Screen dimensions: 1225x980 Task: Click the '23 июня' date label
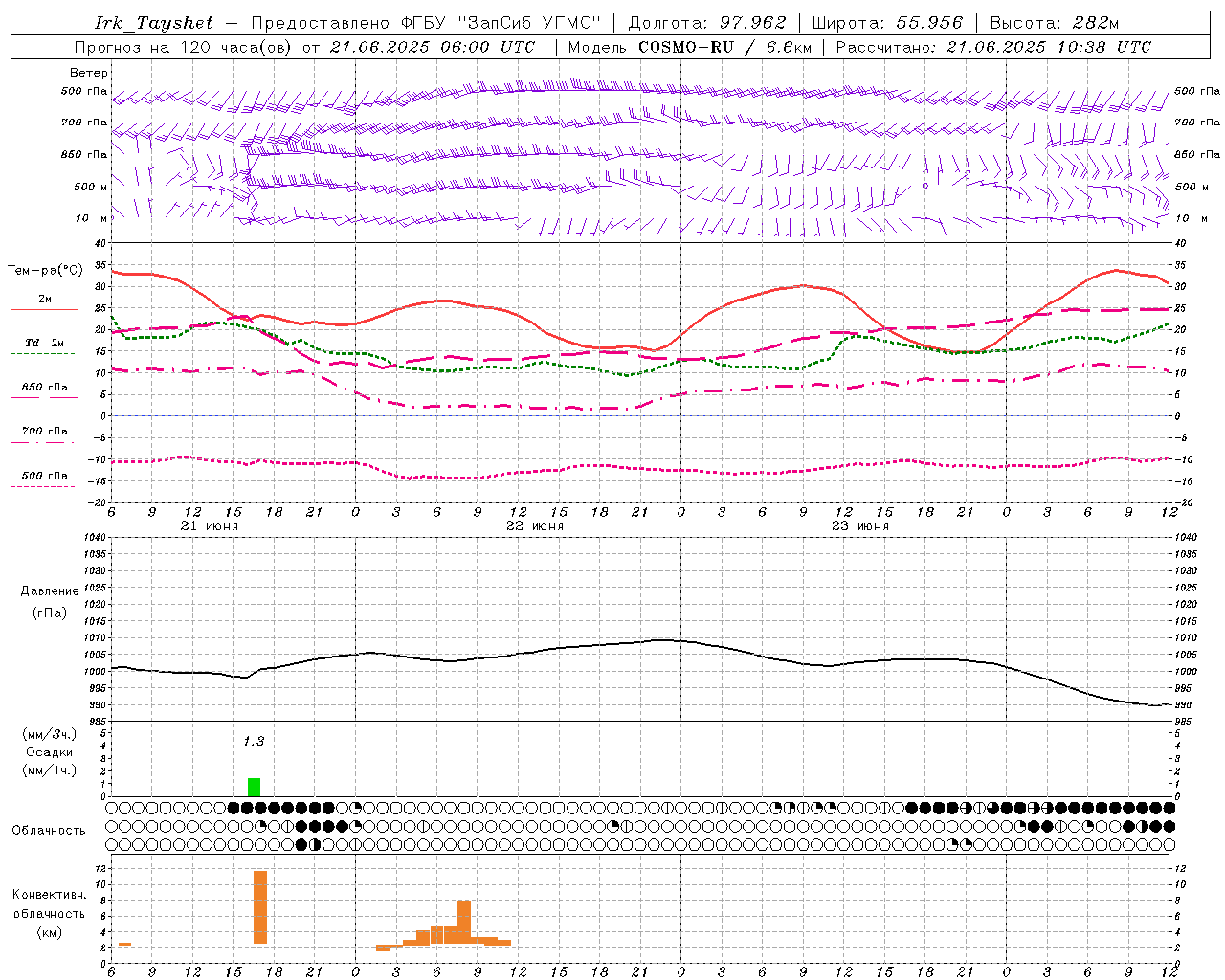point(860,526)
